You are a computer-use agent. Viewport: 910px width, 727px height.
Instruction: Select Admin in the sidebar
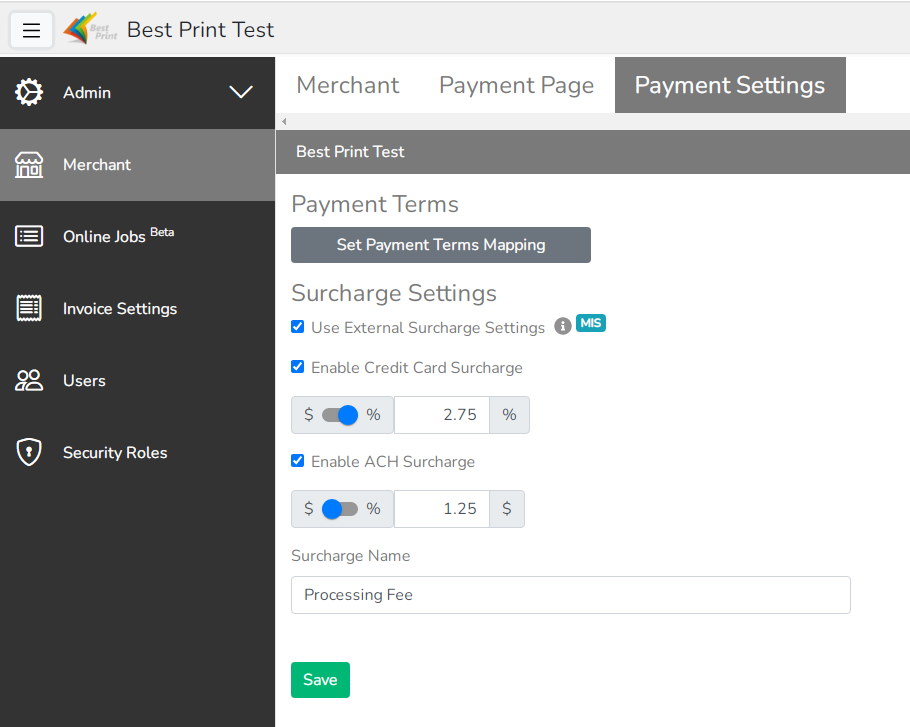(x=138, y=93)
